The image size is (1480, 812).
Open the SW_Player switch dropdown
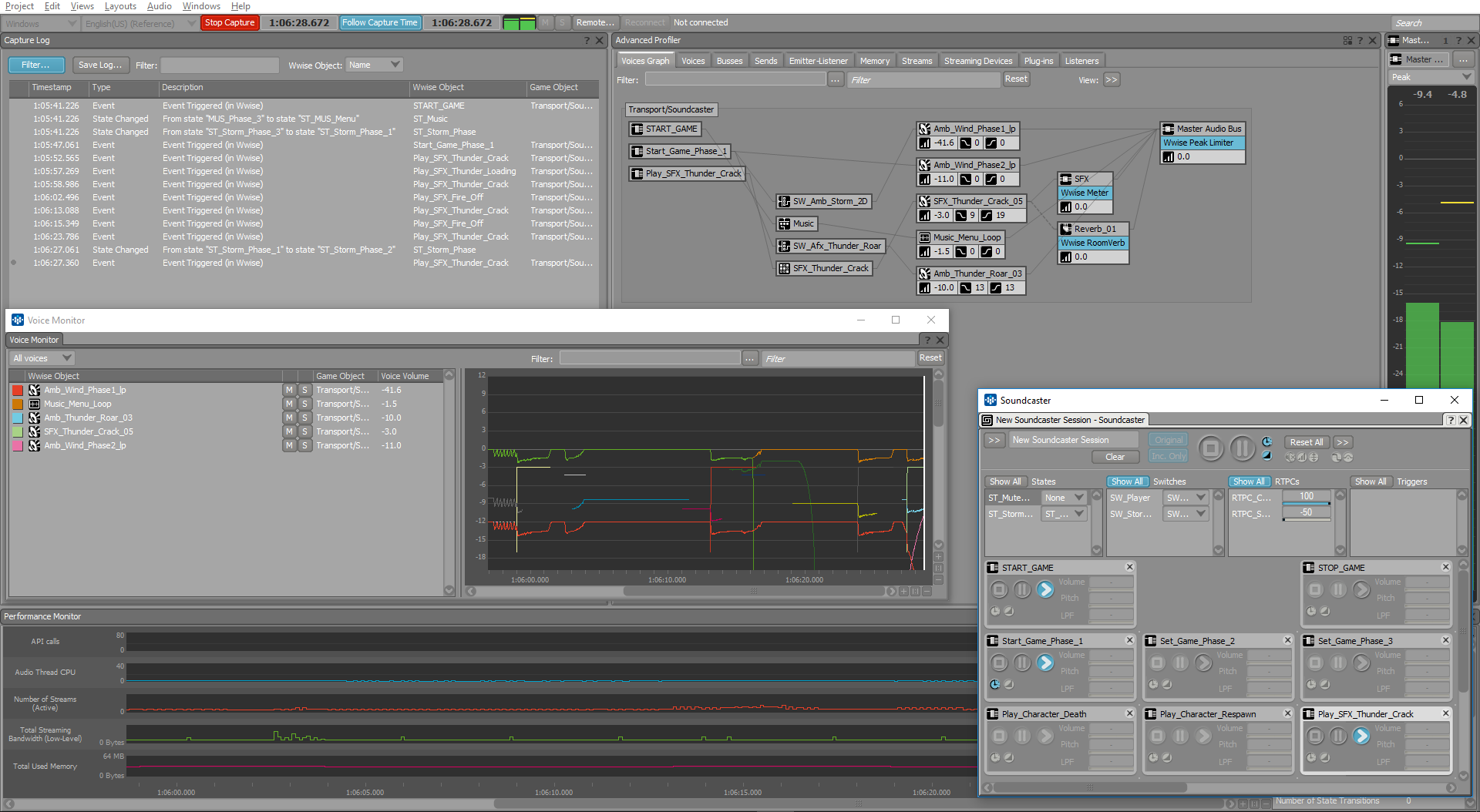point(1186,498)
